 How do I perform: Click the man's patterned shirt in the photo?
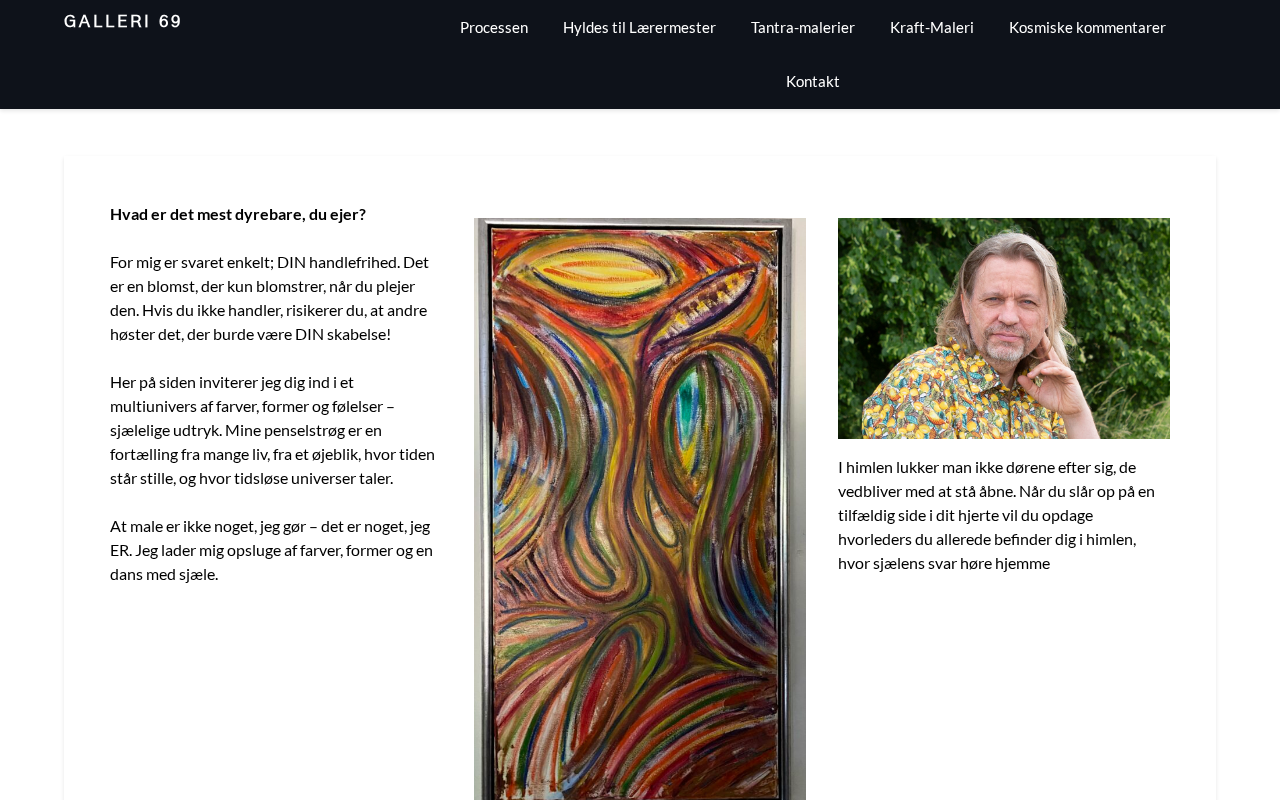pyautogui.click(x=950, y=400)
